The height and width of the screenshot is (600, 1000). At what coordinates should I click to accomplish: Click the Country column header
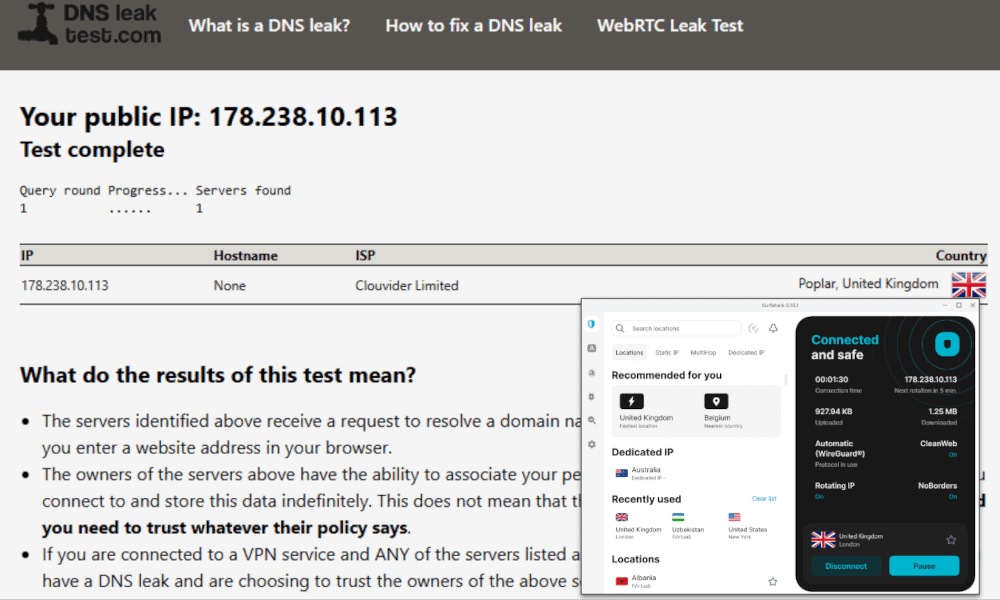[960, 256]
